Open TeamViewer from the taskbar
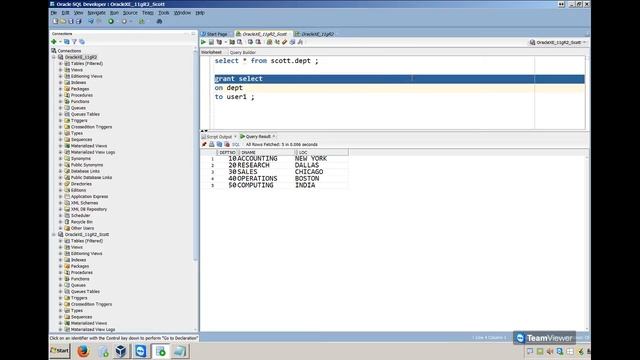This screenshot has width=640, height=360. pyautogui.click(x=140, y=351)
